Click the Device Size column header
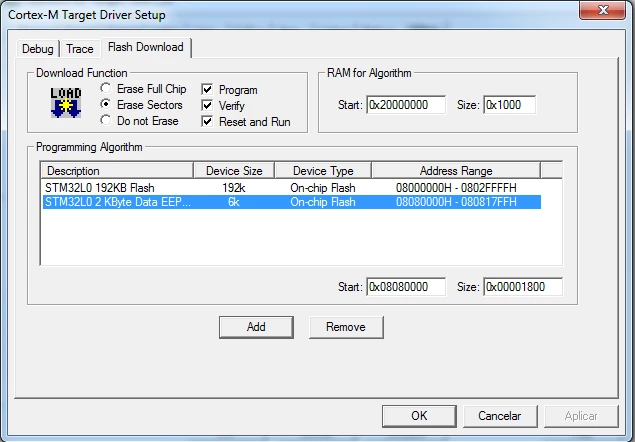 coord(234,171)
